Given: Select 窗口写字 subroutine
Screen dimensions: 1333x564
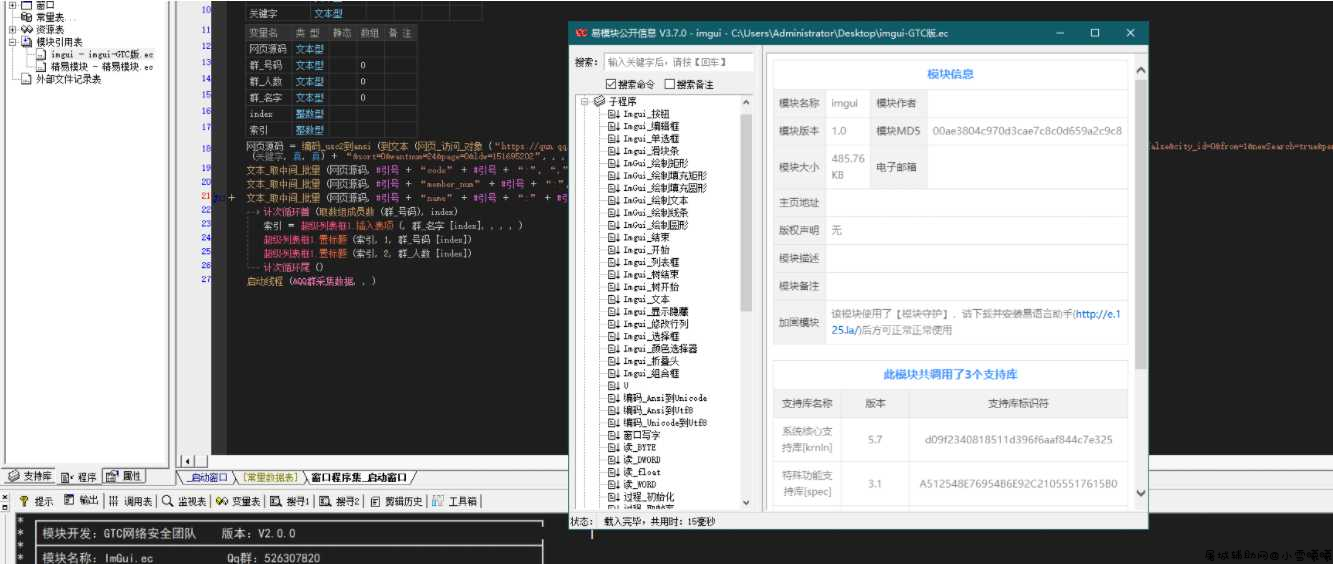Looking at the screenshot, I should click(642, 435).
